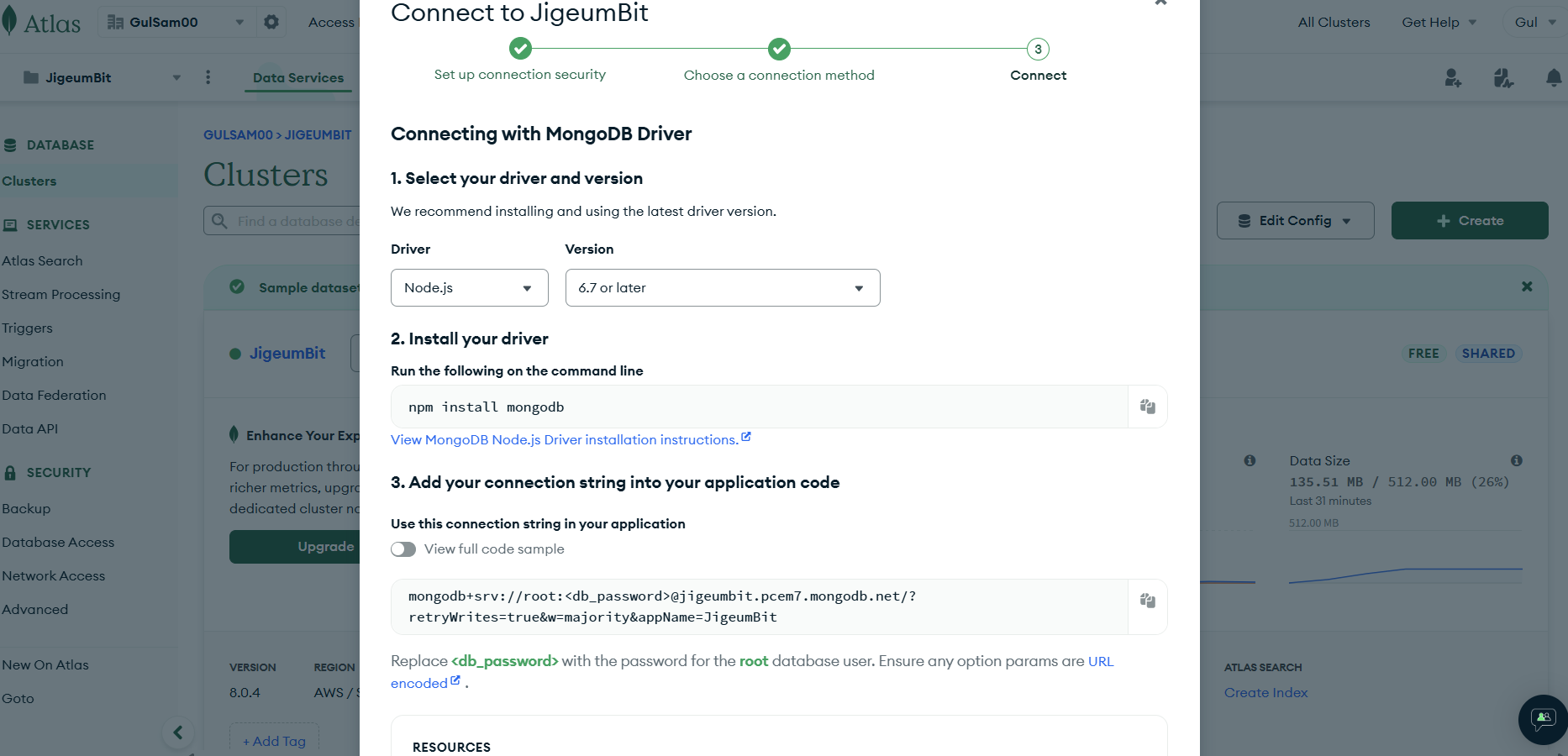1568x756 pixels.
Task: Open Data Federation page
Action: [54, 395]
